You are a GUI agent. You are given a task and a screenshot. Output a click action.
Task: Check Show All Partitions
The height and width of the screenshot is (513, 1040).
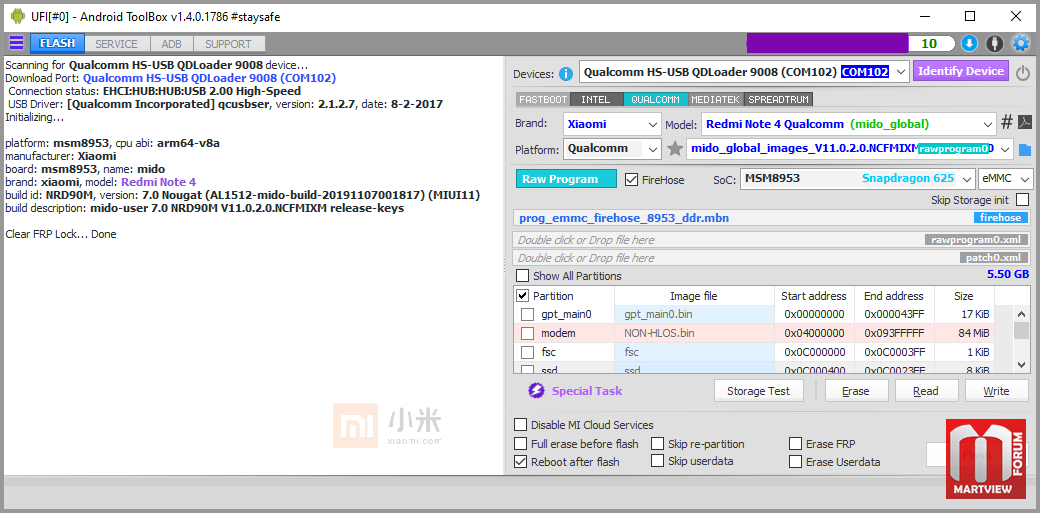pos(523,275)
